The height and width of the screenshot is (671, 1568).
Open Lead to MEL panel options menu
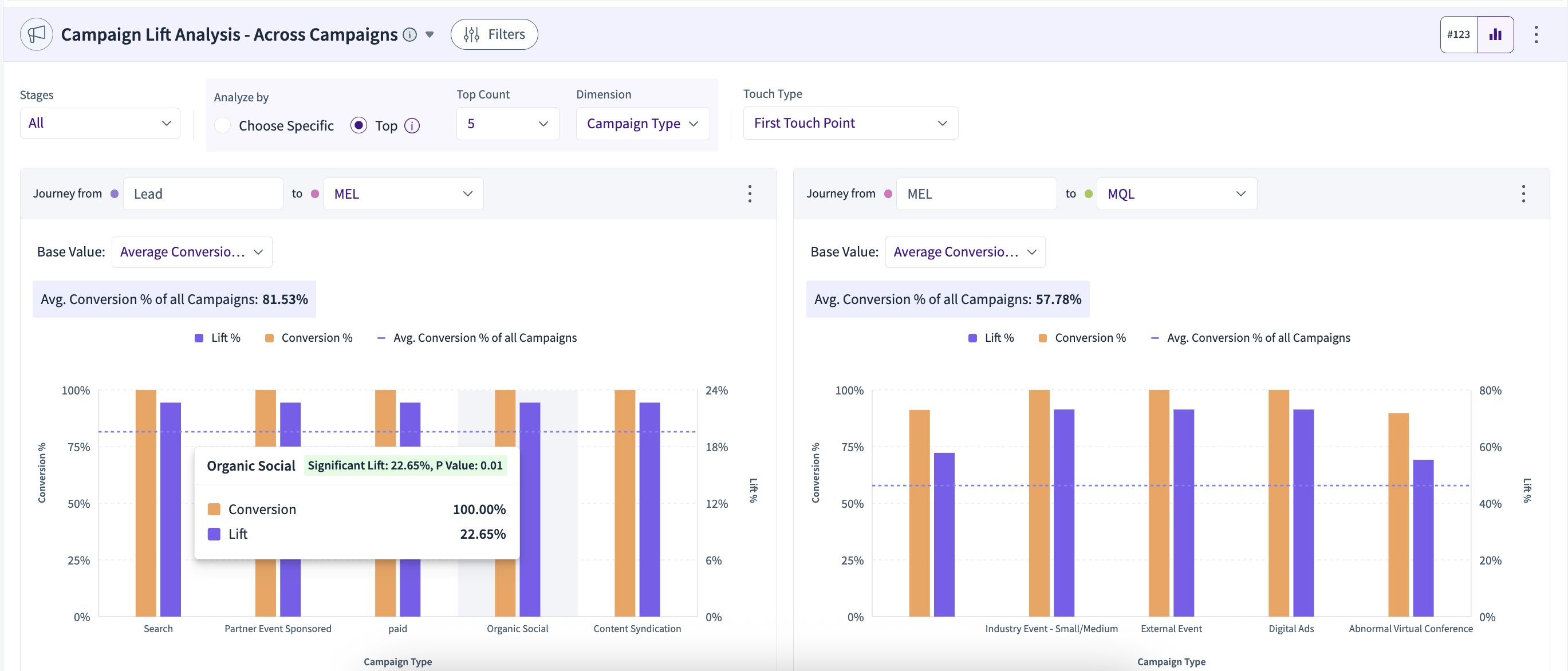click(749, 194)
